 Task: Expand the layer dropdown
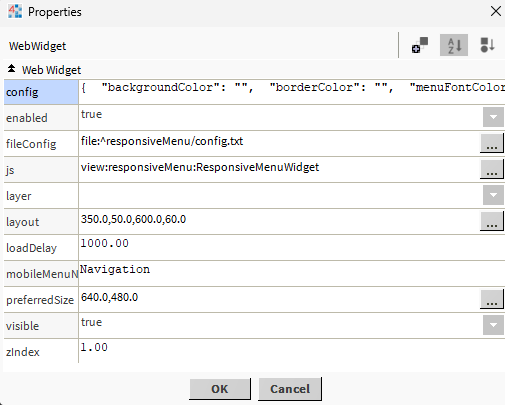493,195
